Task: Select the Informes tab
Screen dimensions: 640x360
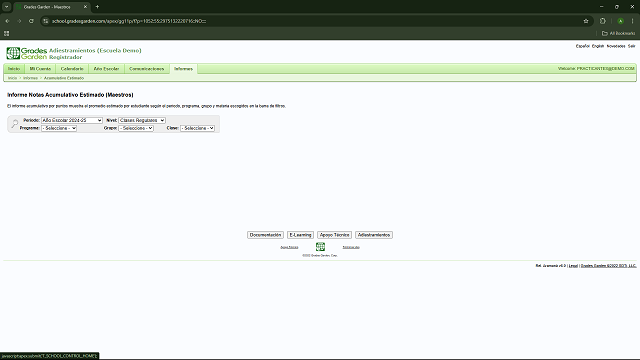Action: (x=184, y=69)
